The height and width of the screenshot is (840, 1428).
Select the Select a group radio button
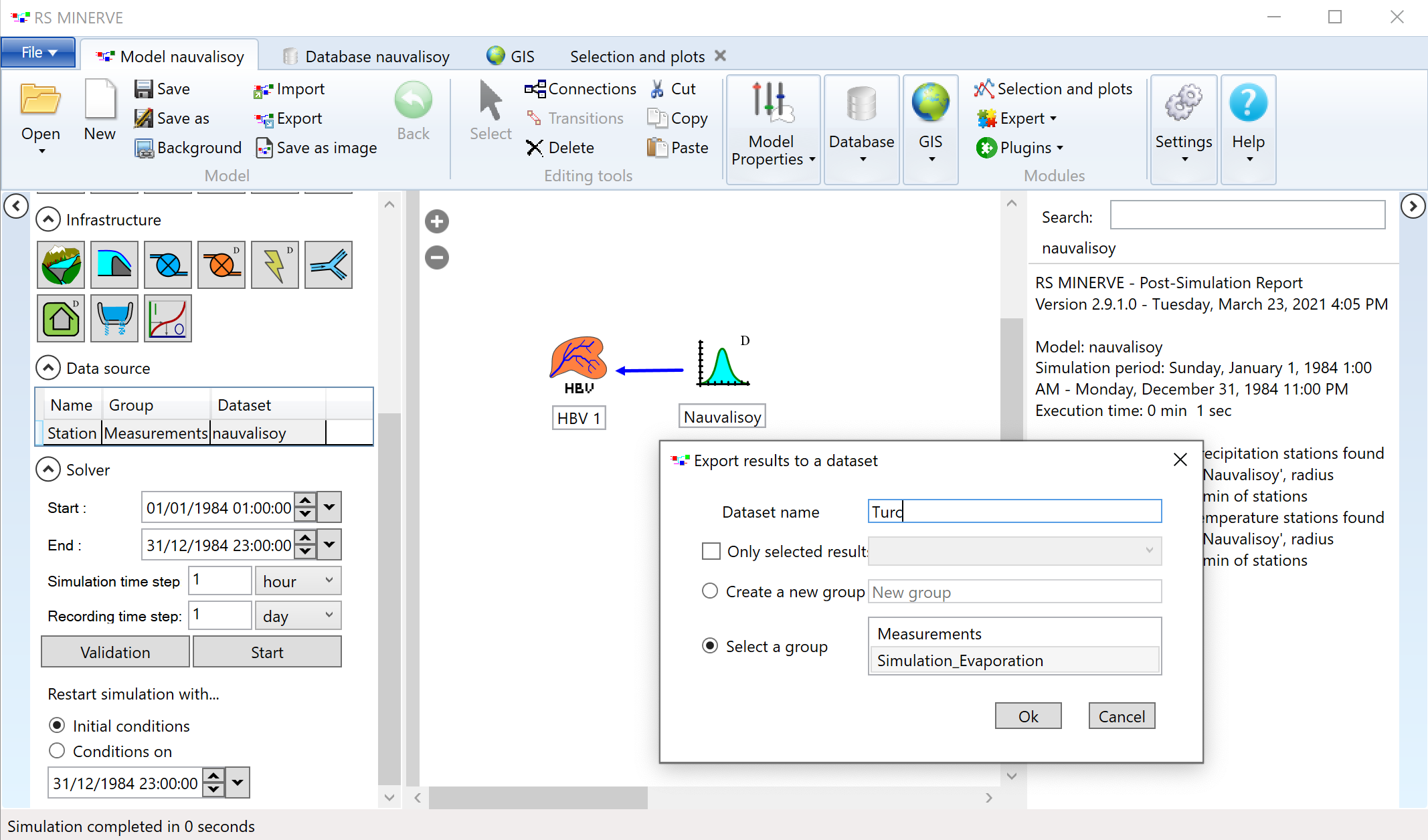tap(709, 645)
